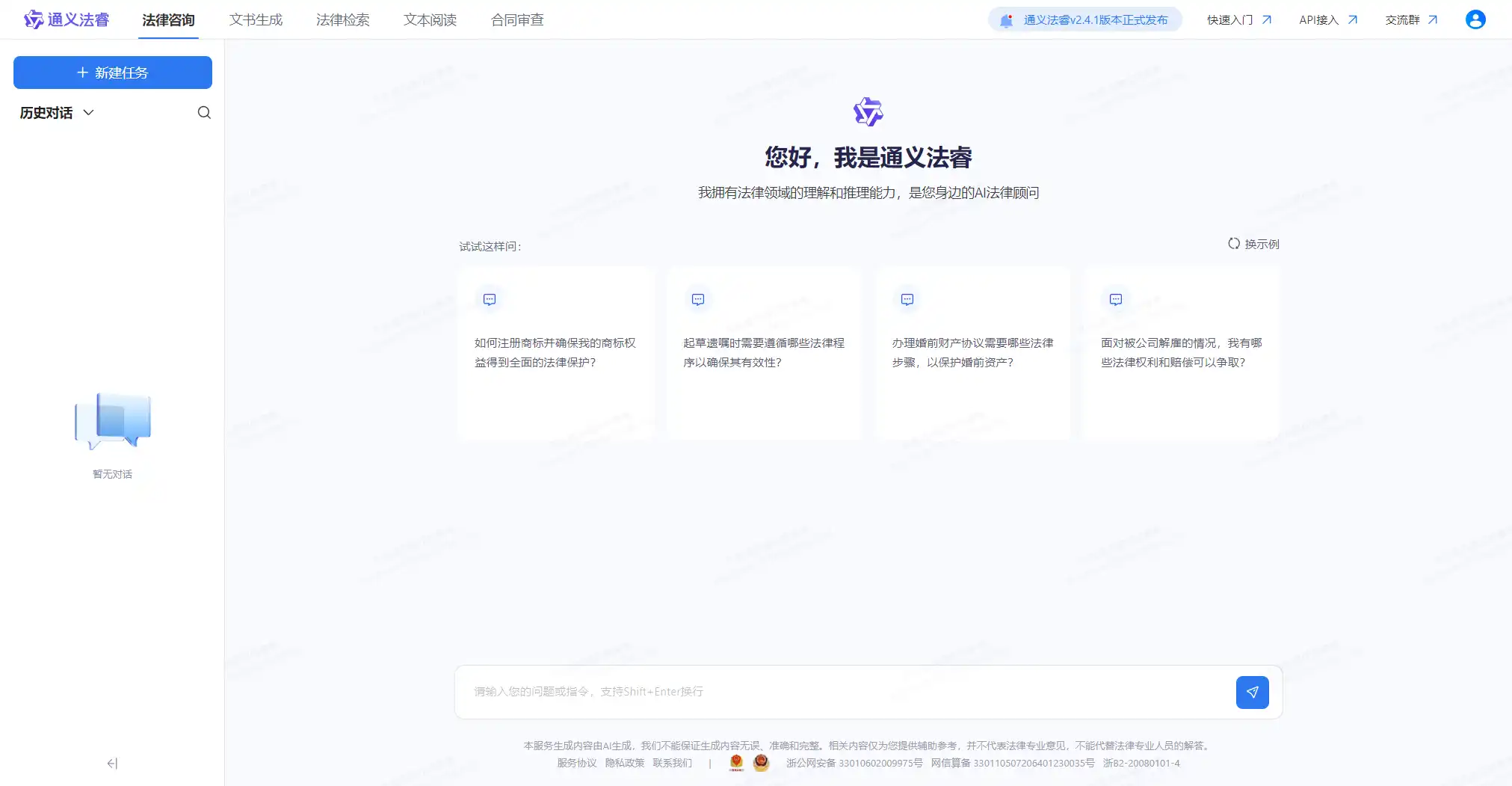Click the 浙公网安备 registration number link
This screenshot has width=1512, height=786.
pos(854,764)
